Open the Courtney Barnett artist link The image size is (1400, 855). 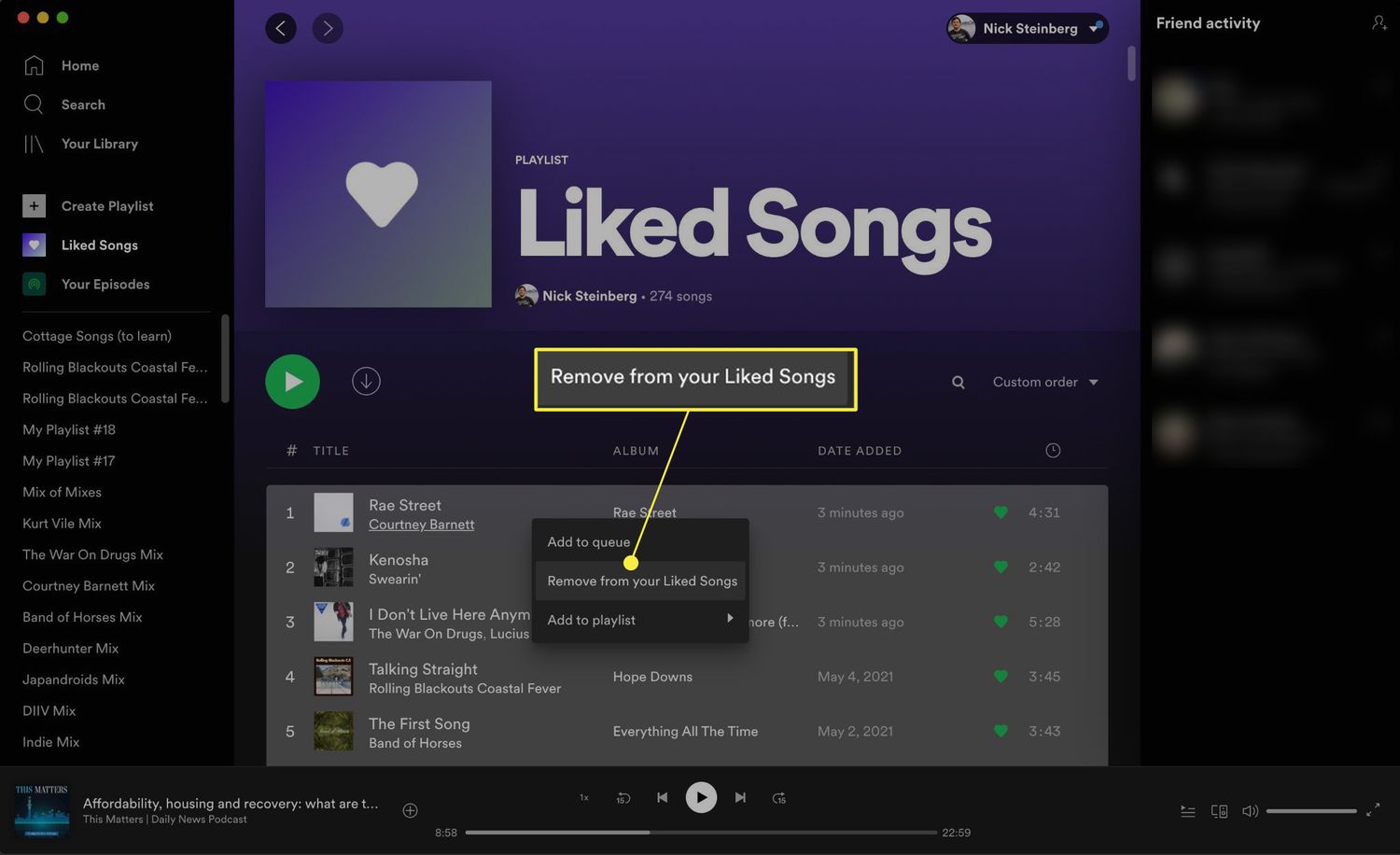[x=421, y=525]
